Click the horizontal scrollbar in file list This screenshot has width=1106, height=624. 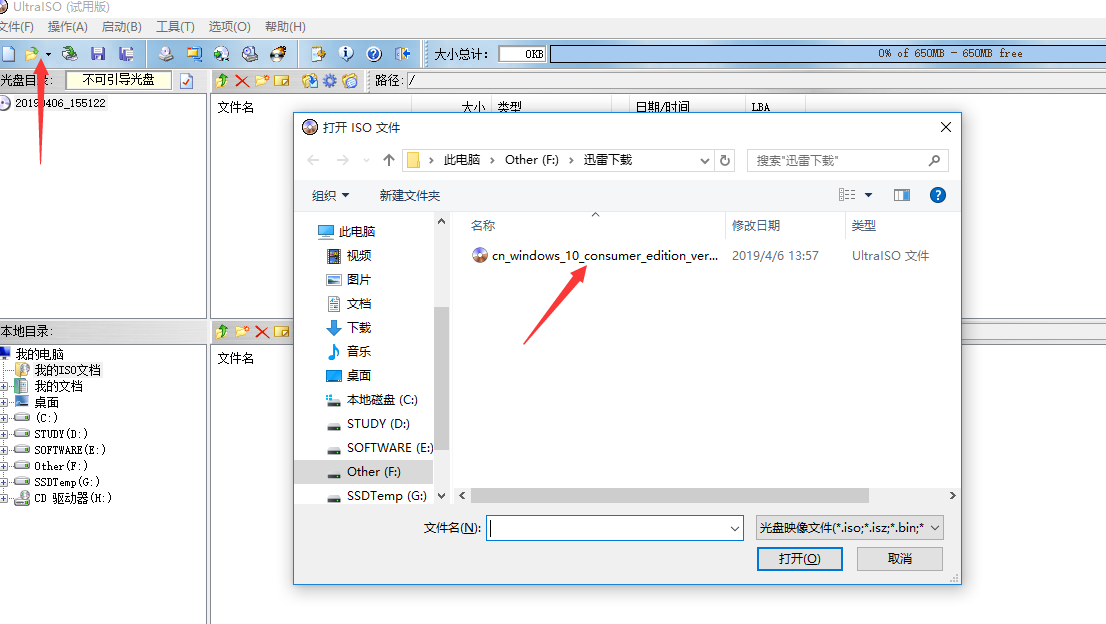[669, 496]
